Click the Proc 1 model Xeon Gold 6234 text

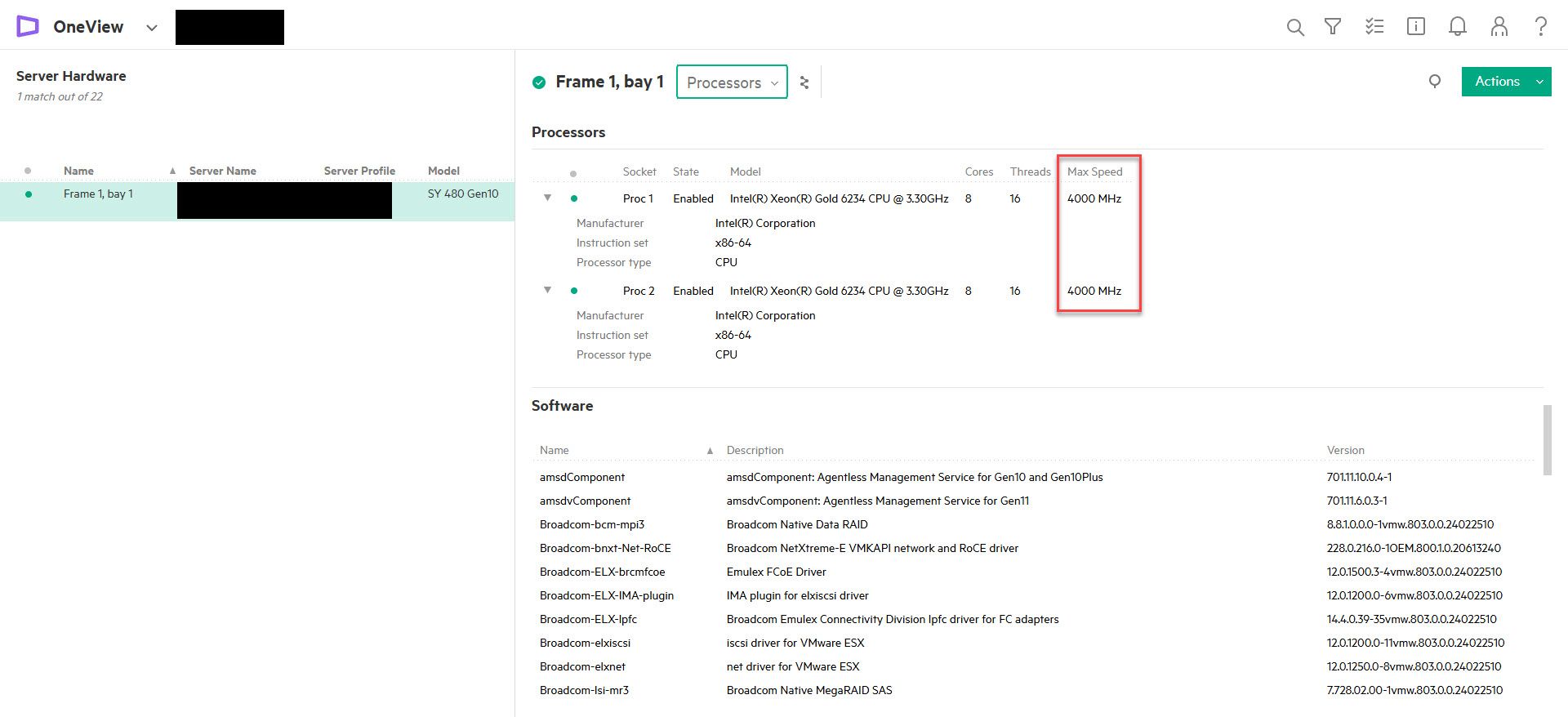(840, 198)
